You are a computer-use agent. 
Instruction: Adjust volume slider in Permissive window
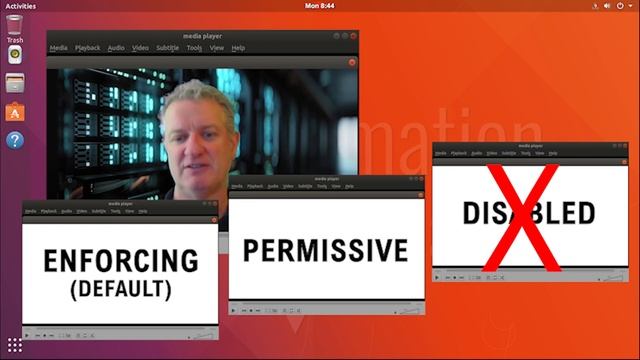coord(409,311)
